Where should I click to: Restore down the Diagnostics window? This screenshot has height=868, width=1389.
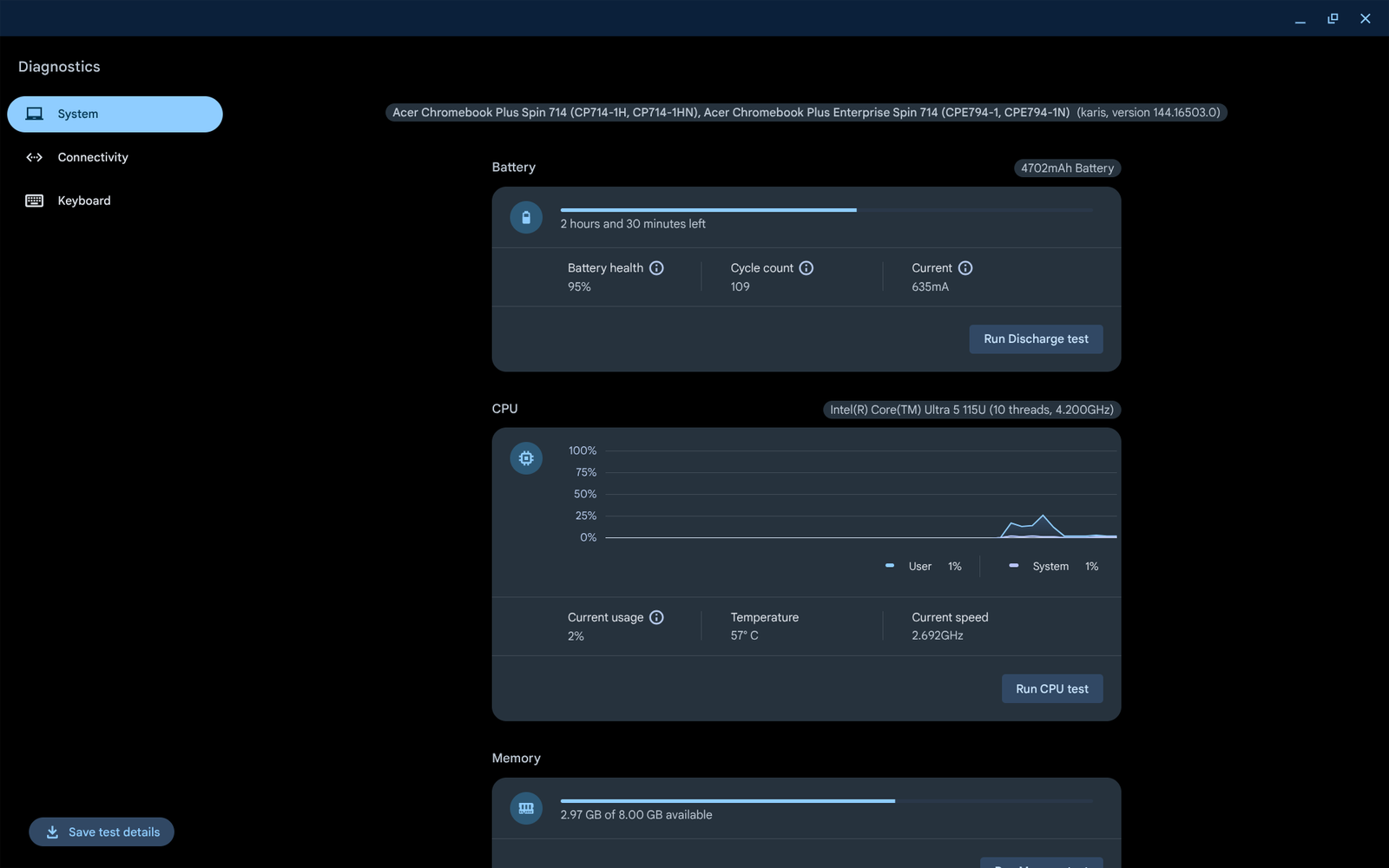tap(1333, 18)
